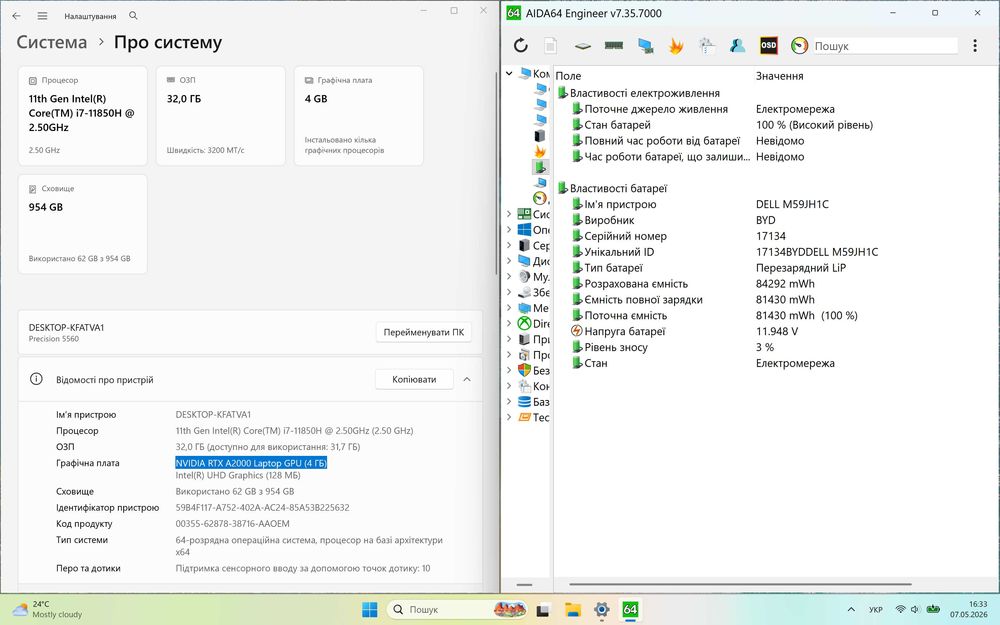Expand the Системна плата tree node
The height and width of the screenshot is (625, 1000).
(509, 214)
